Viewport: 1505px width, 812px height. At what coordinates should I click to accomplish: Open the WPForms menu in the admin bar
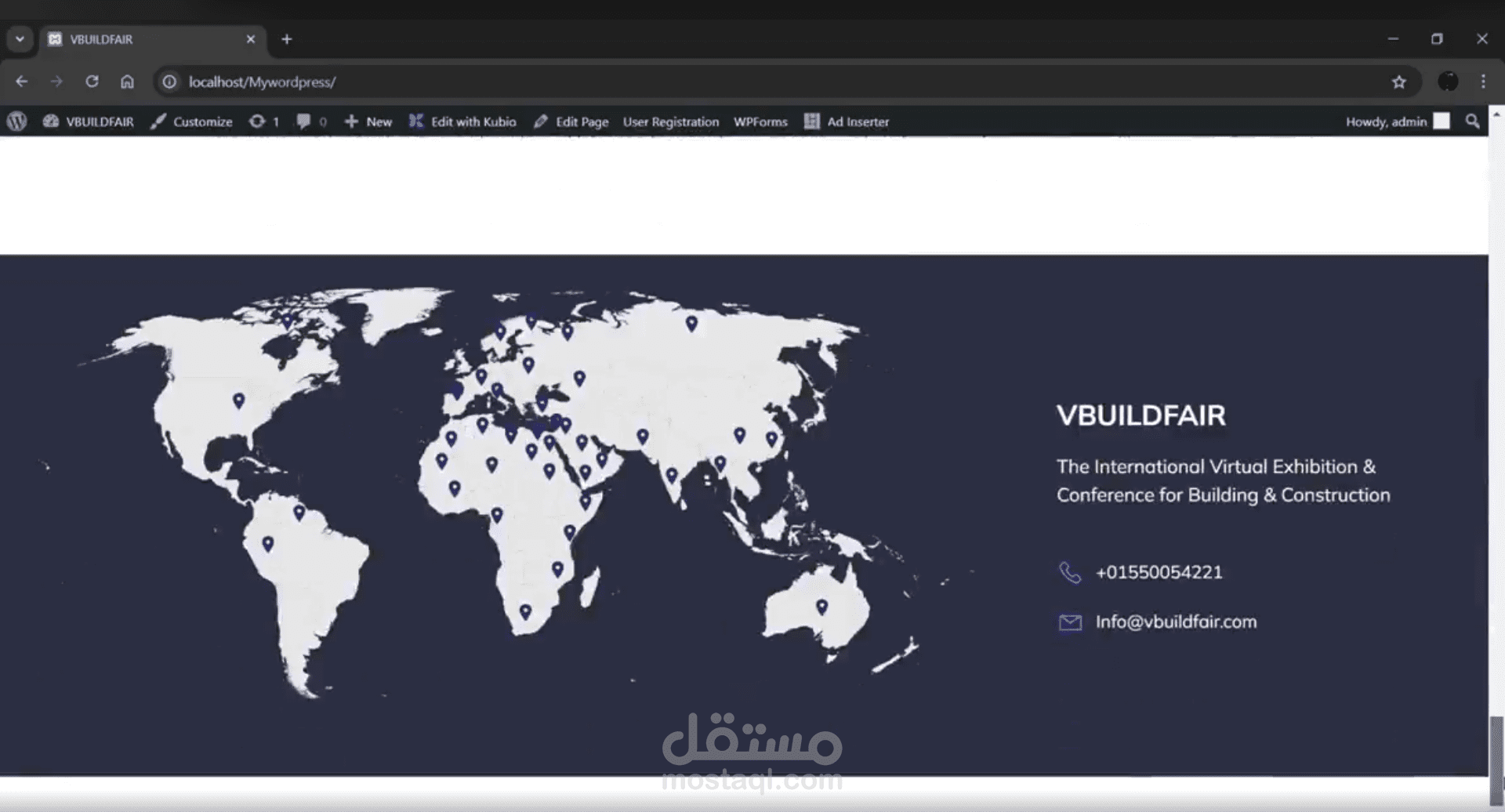point(760,121)
